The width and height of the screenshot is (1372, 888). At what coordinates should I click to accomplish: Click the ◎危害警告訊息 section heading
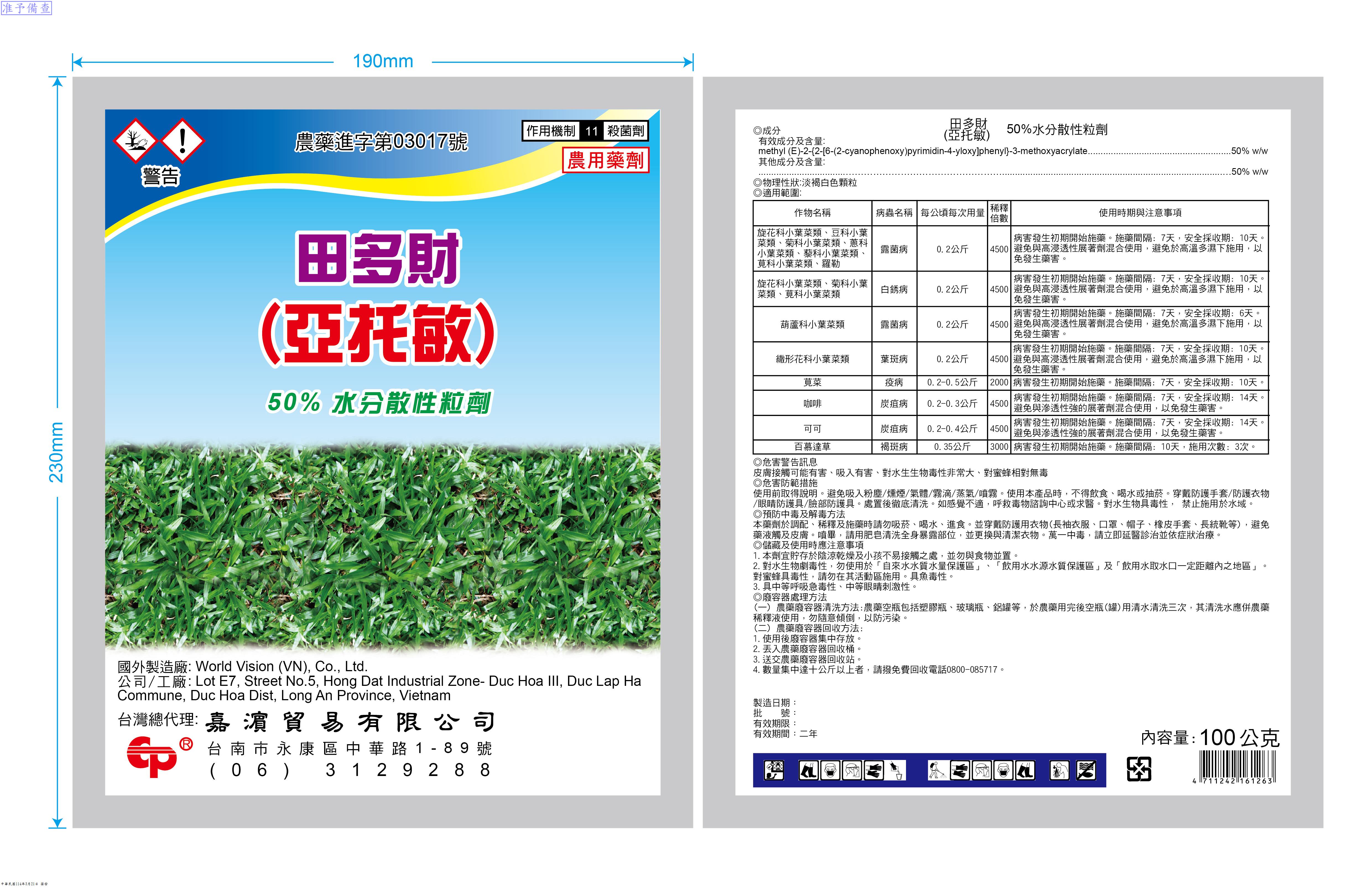785,462
